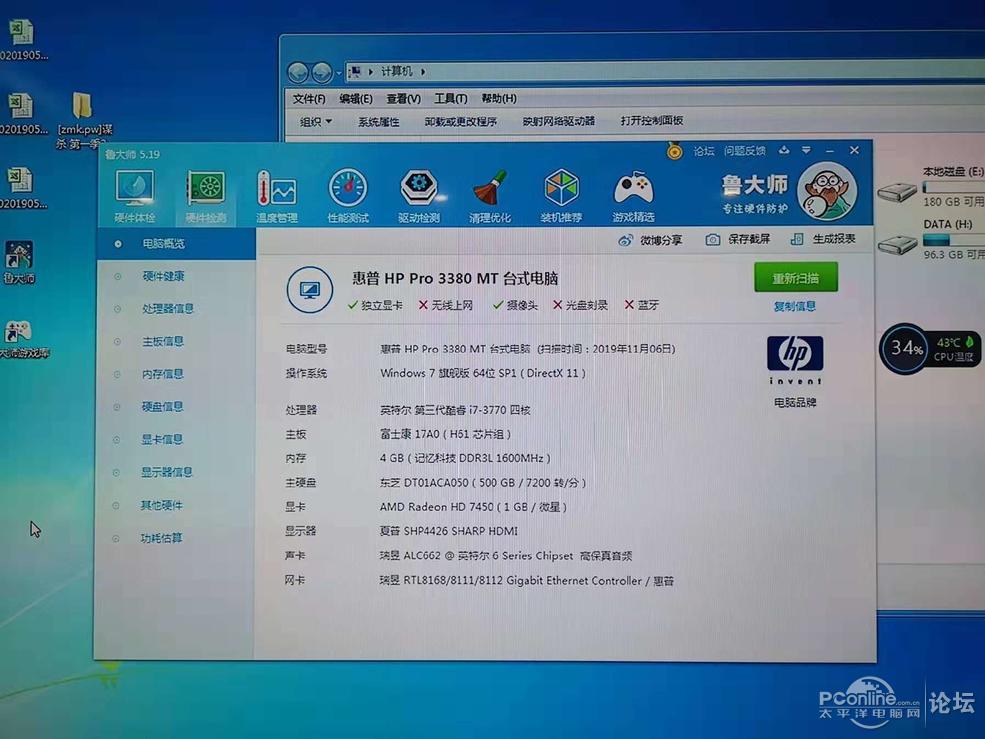Viewport: 985px width, 739px height.
Task: Click 微博分享 weibo share
Action: pyautogui.click(x=651, y=239)
